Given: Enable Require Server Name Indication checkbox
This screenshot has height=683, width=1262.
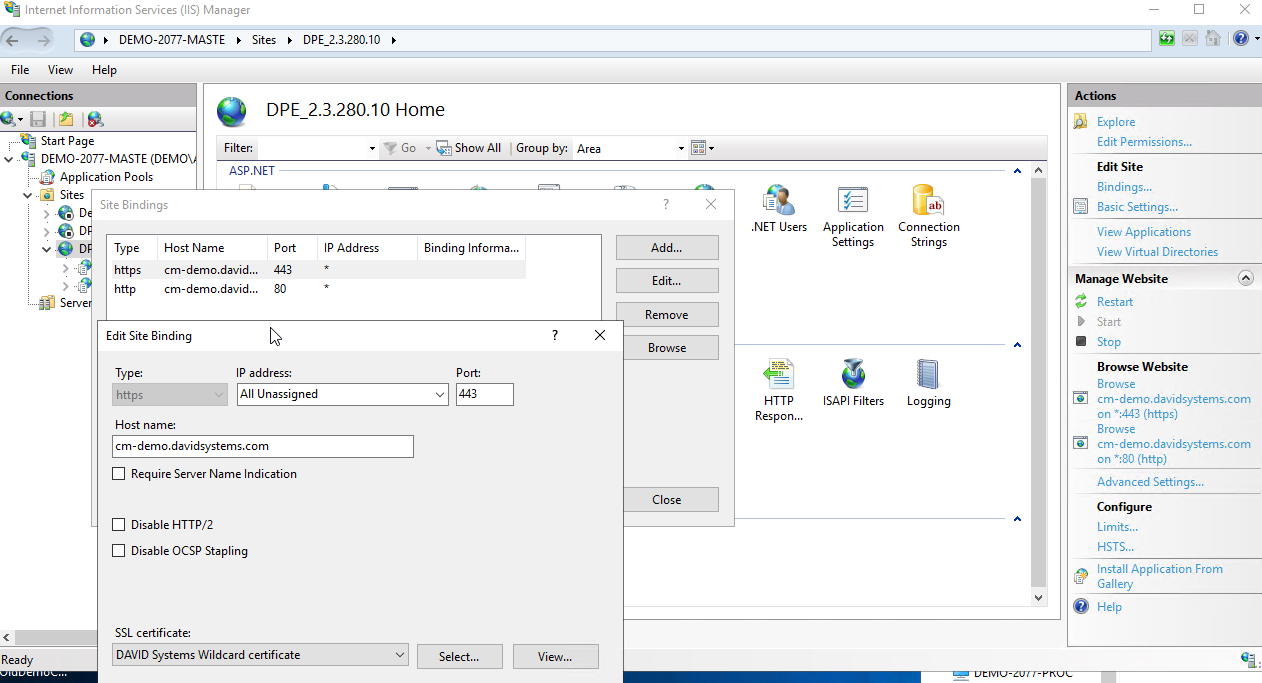Looking at the screenshot, I should tap(119, 474).
